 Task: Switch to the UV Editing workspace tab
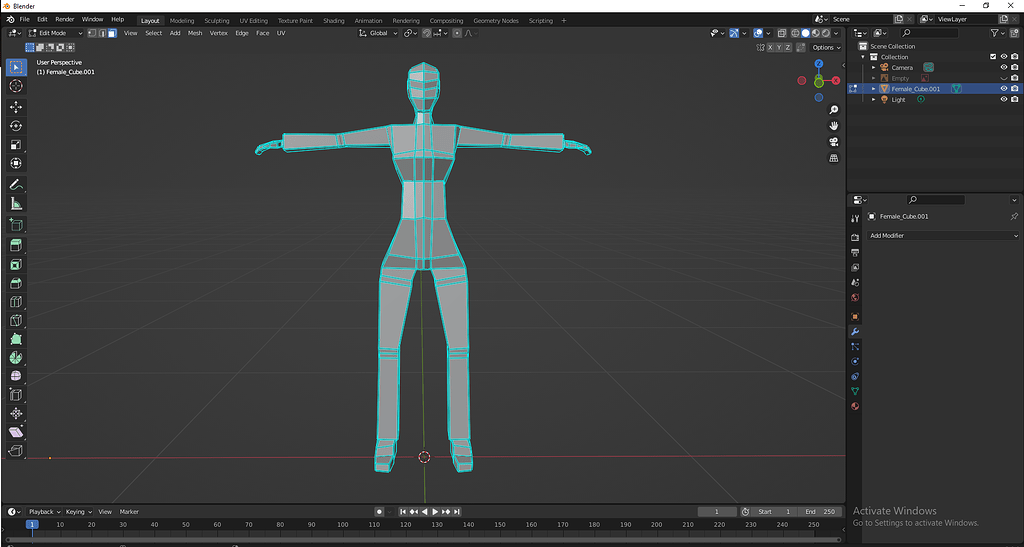[253, 21]
